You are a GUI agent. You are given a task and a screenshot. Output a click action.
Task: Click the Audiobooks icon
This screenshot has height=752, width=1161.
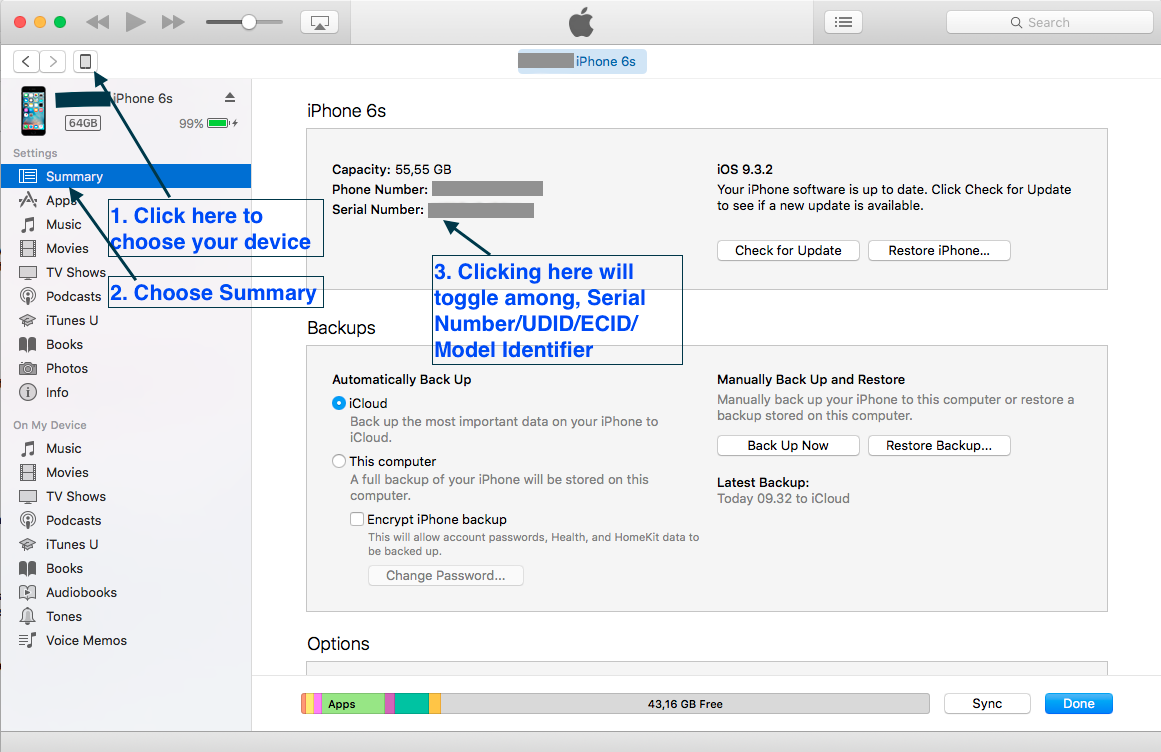tap(27, 592)
